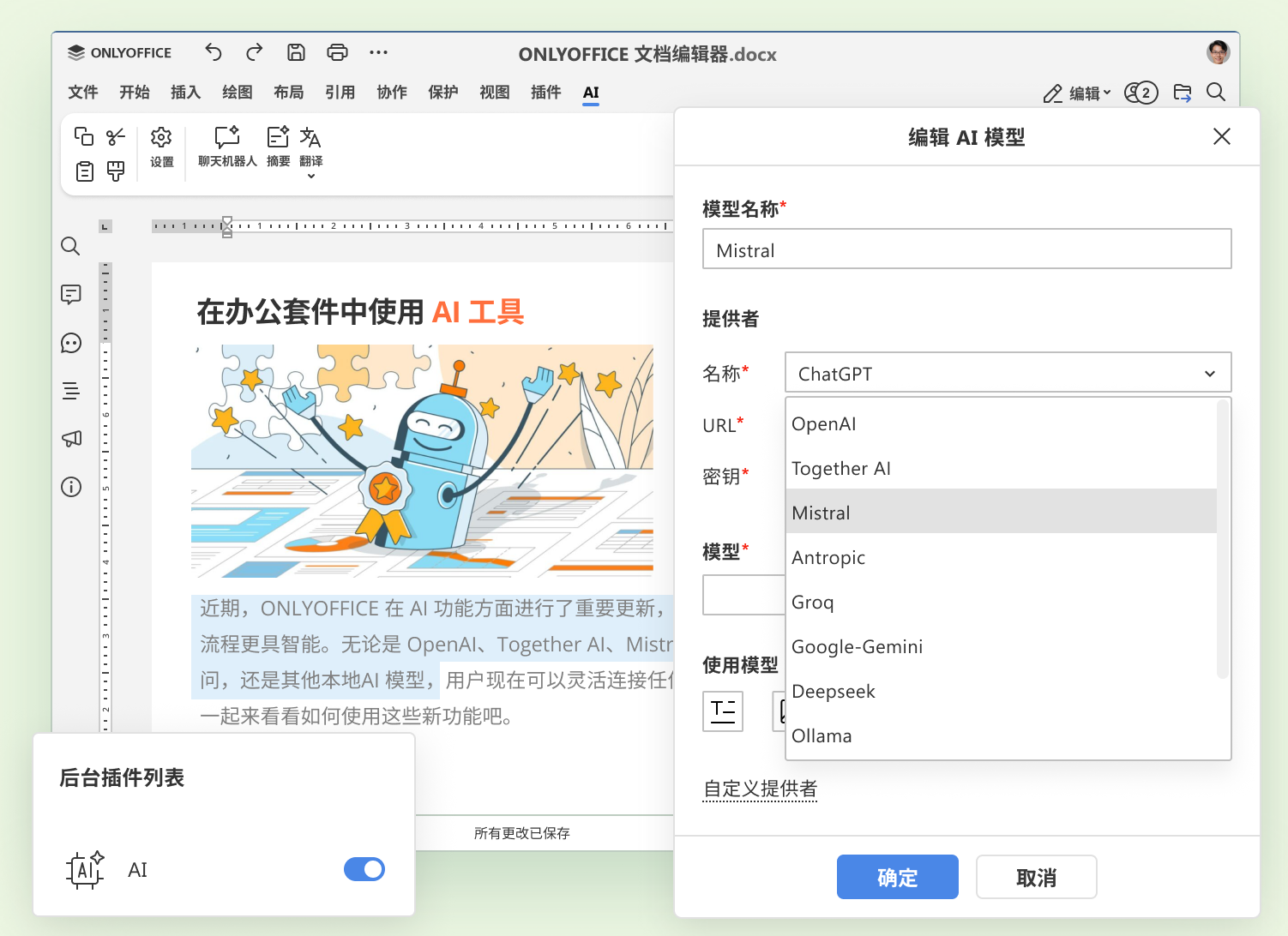Toggle the AI plugin switch off

click(x=364, y=869)
